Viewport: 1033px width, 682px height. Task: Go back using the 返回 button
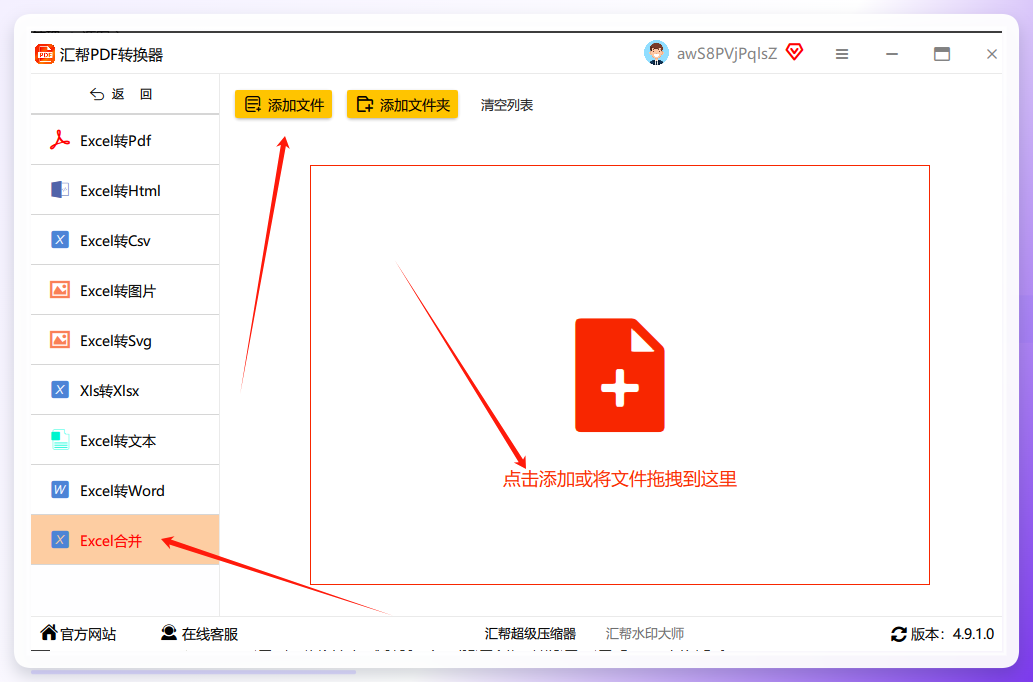point(122,94)
